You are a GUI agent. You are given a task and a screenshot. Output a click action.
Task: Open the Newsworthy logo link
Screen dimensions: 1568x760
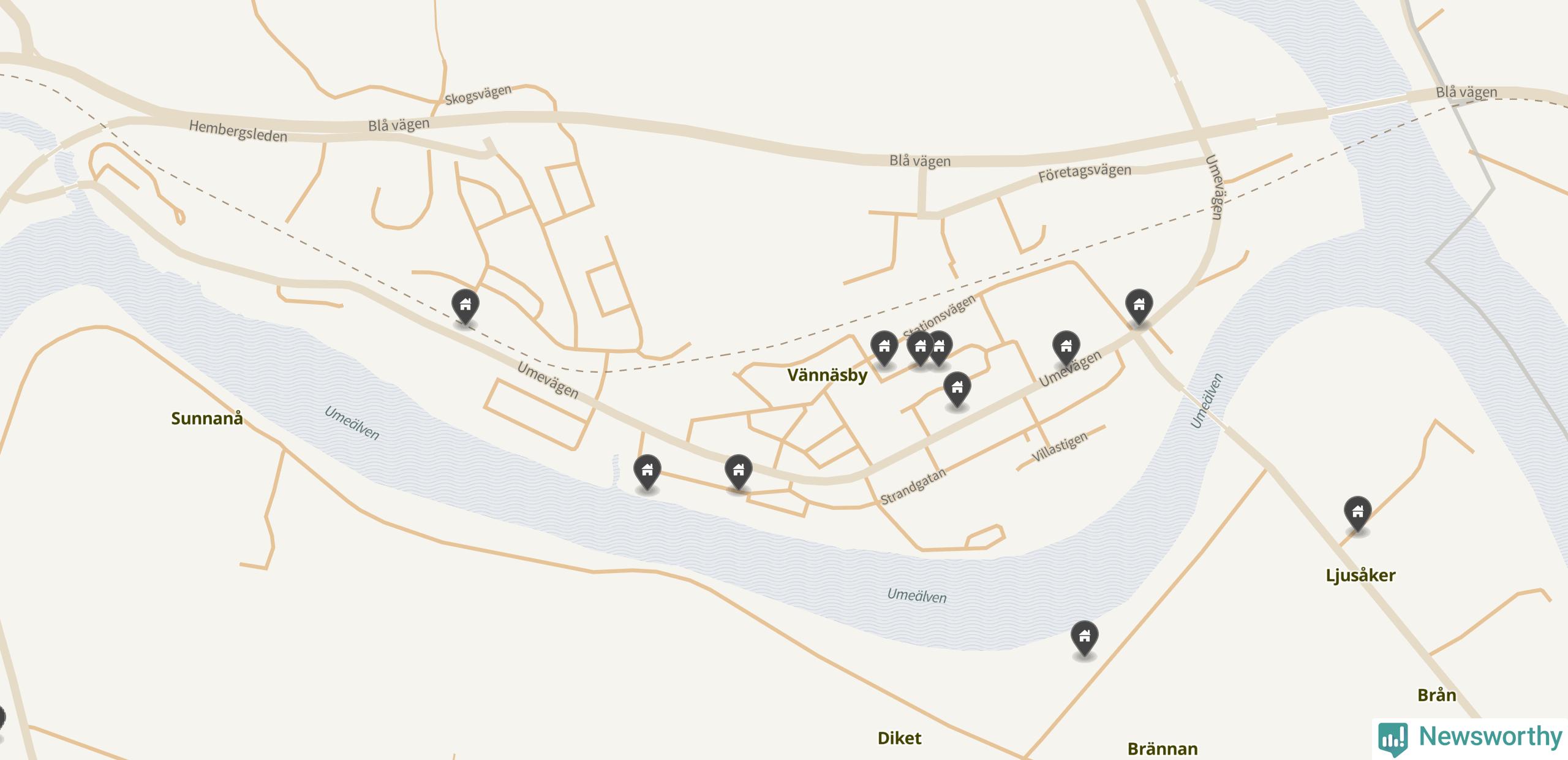pyautogui.click(x=1470, y=738)
